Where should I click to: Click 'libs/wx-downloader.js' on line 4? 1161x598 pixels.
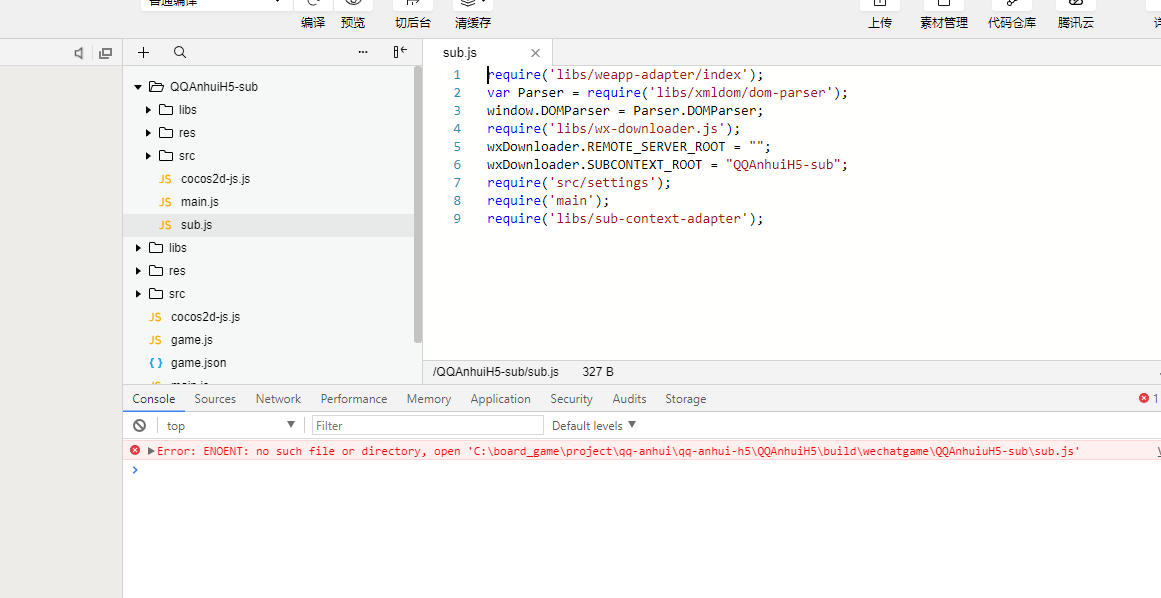[x=640, y=128]
